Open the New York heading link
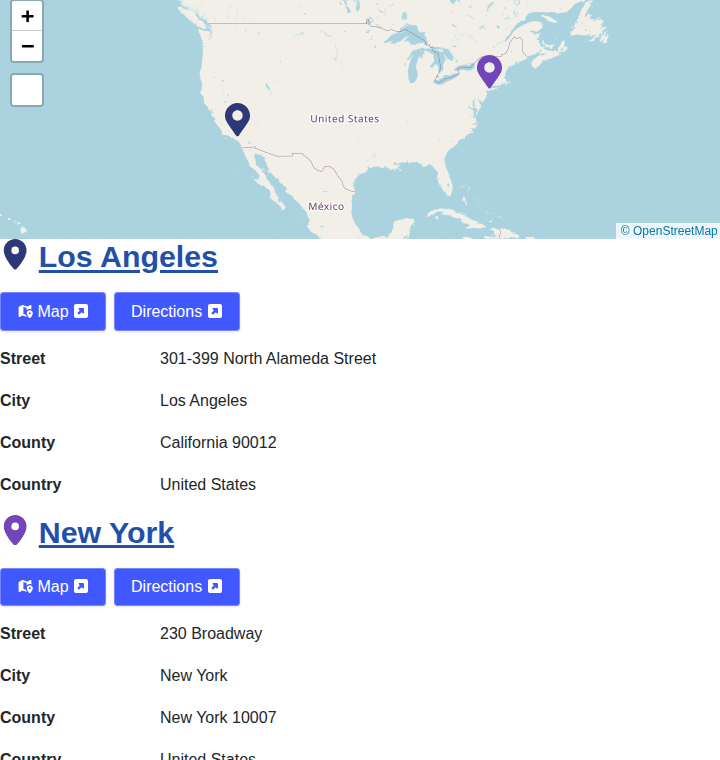720x760 pixels. click(x=106, y=533)
